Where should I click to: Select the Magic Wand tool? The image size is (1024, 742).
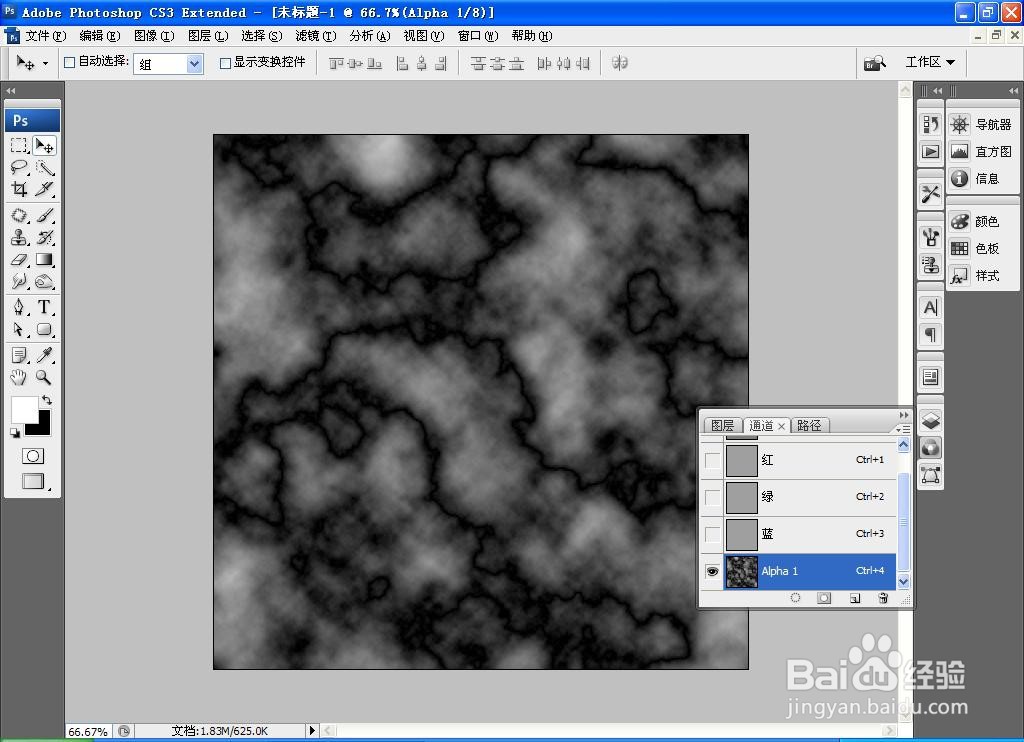point(44,167)
